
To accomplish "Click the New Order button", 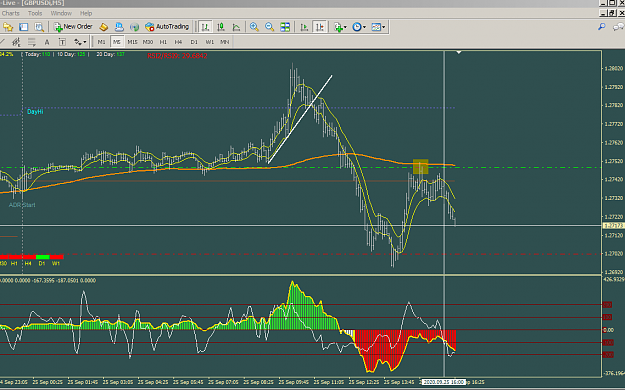I will point(73,27).
